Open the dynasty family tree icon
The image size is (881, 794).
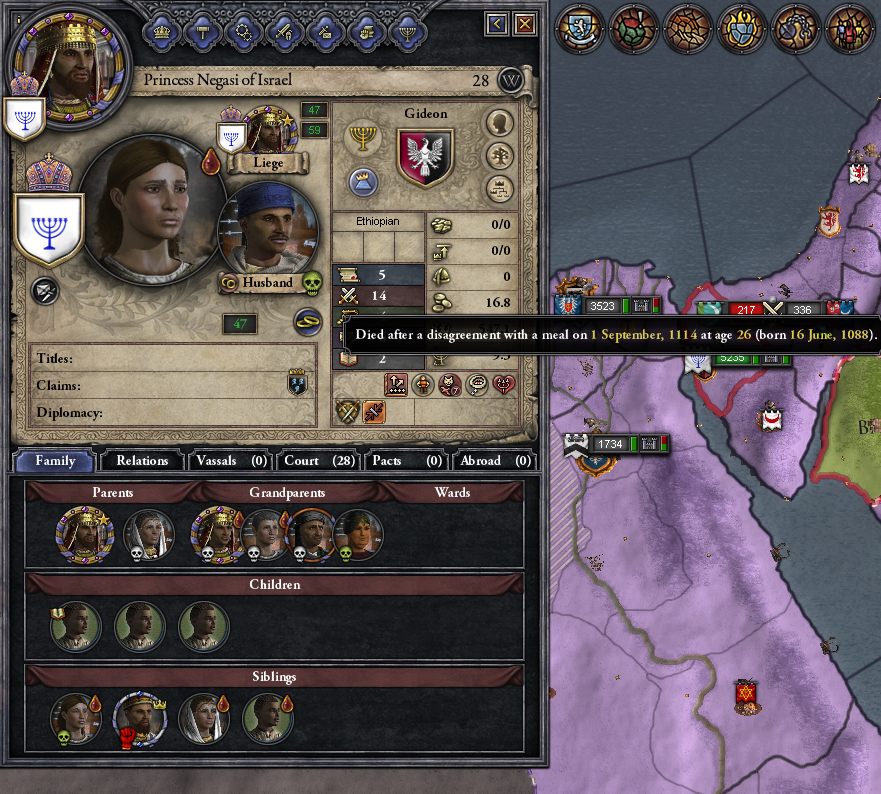pos(499,156)
